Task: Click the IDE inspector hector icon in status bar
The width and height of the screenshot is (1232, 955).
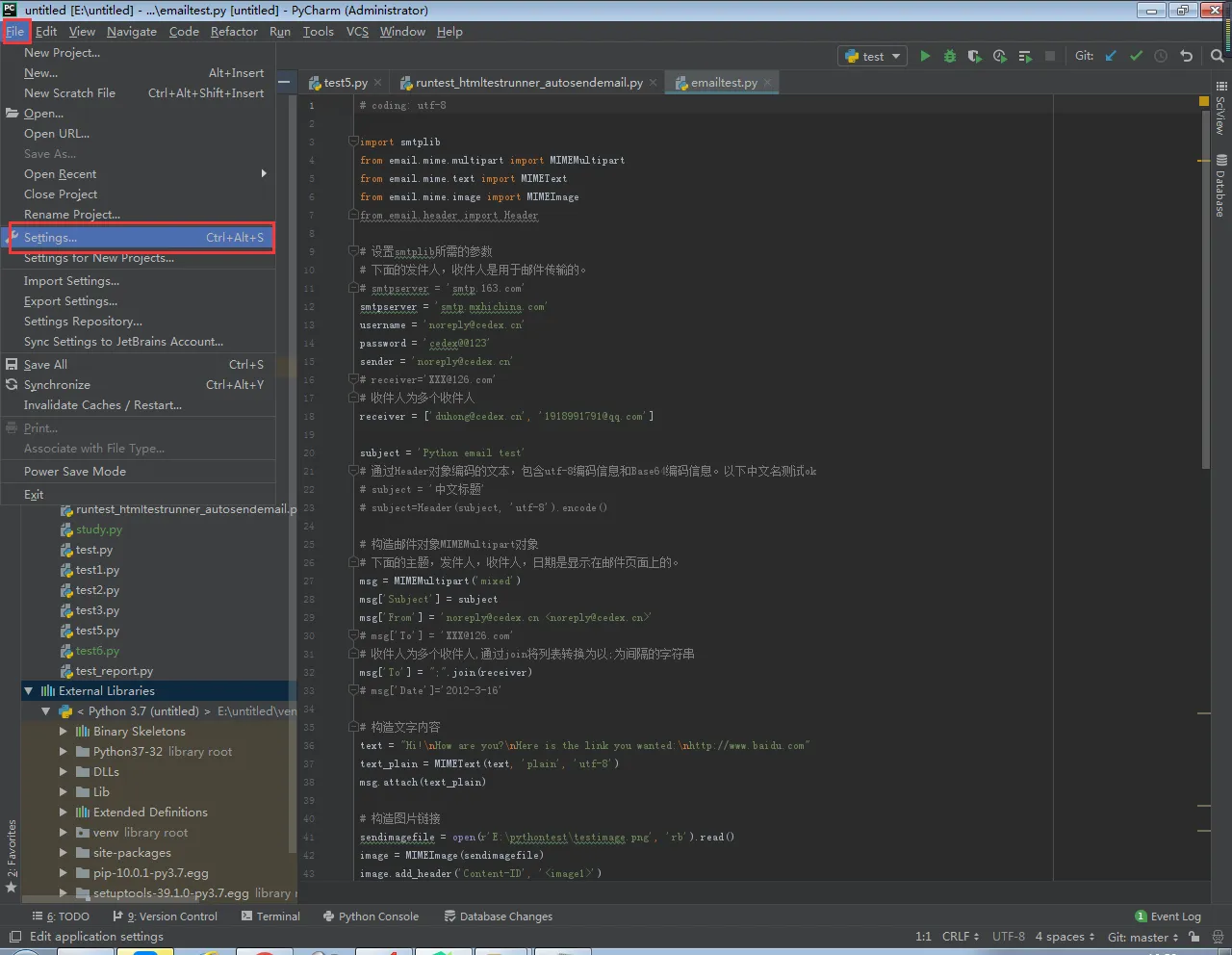Action: [x=1218, y=937]
